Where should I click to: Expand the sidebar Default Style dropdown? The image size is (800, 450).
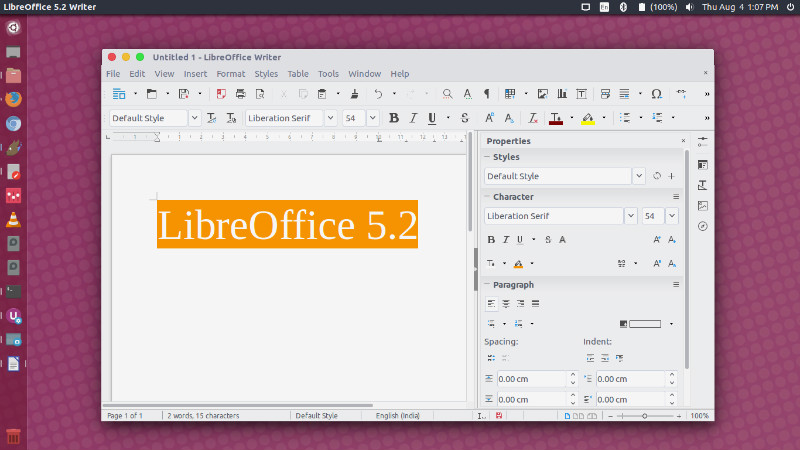point(639,176)
